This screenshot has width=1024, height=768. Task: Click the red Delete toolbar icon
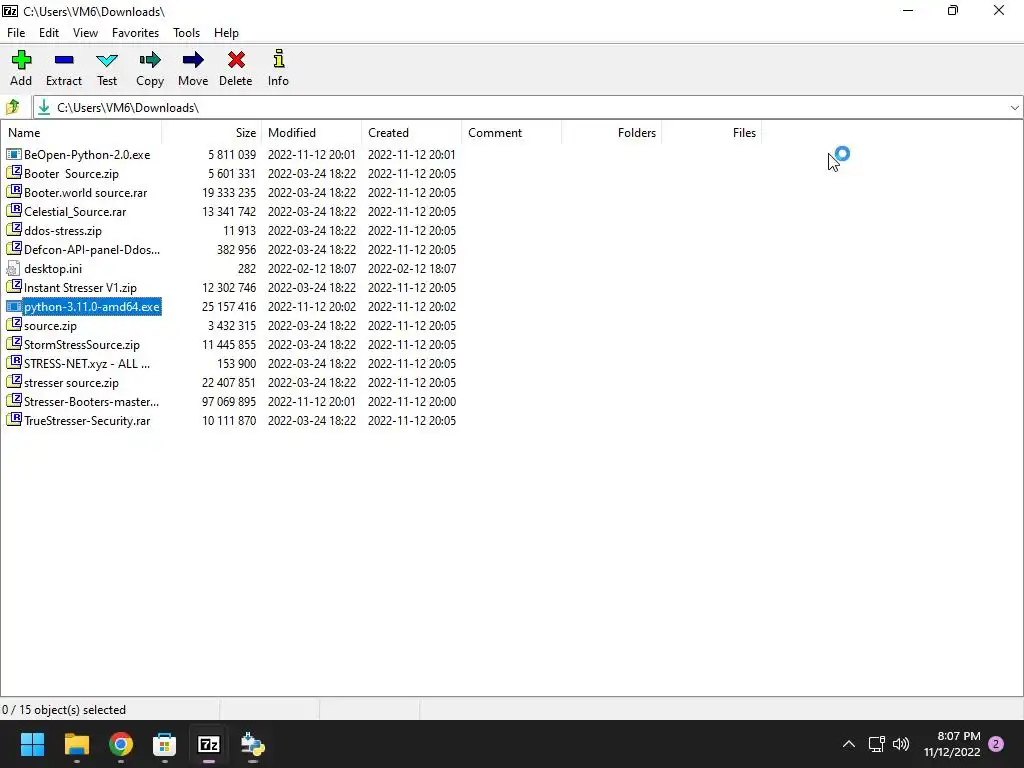tap(236, 60)
